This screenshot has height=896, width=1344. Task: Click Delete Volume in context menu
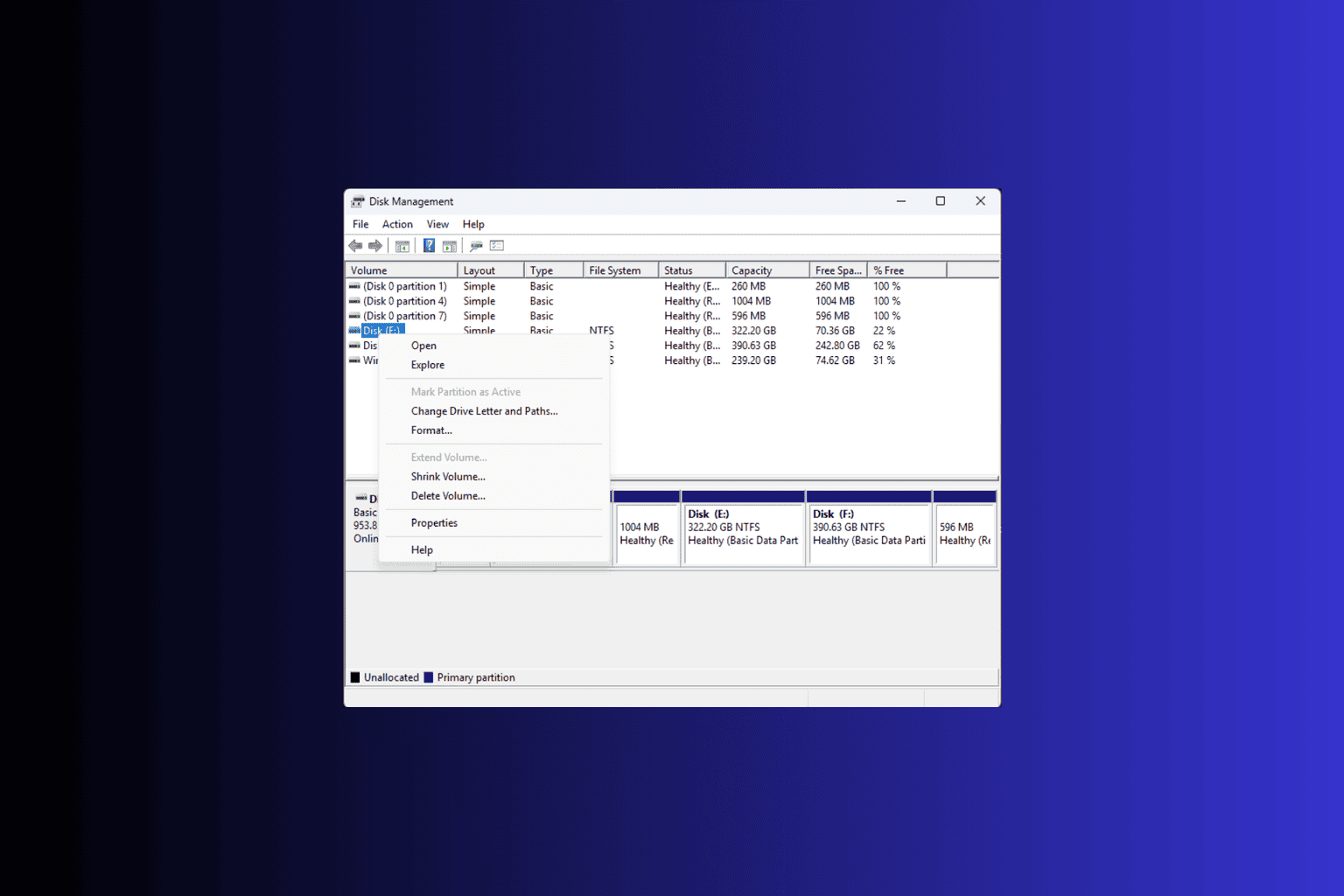[x=448, y=496]
